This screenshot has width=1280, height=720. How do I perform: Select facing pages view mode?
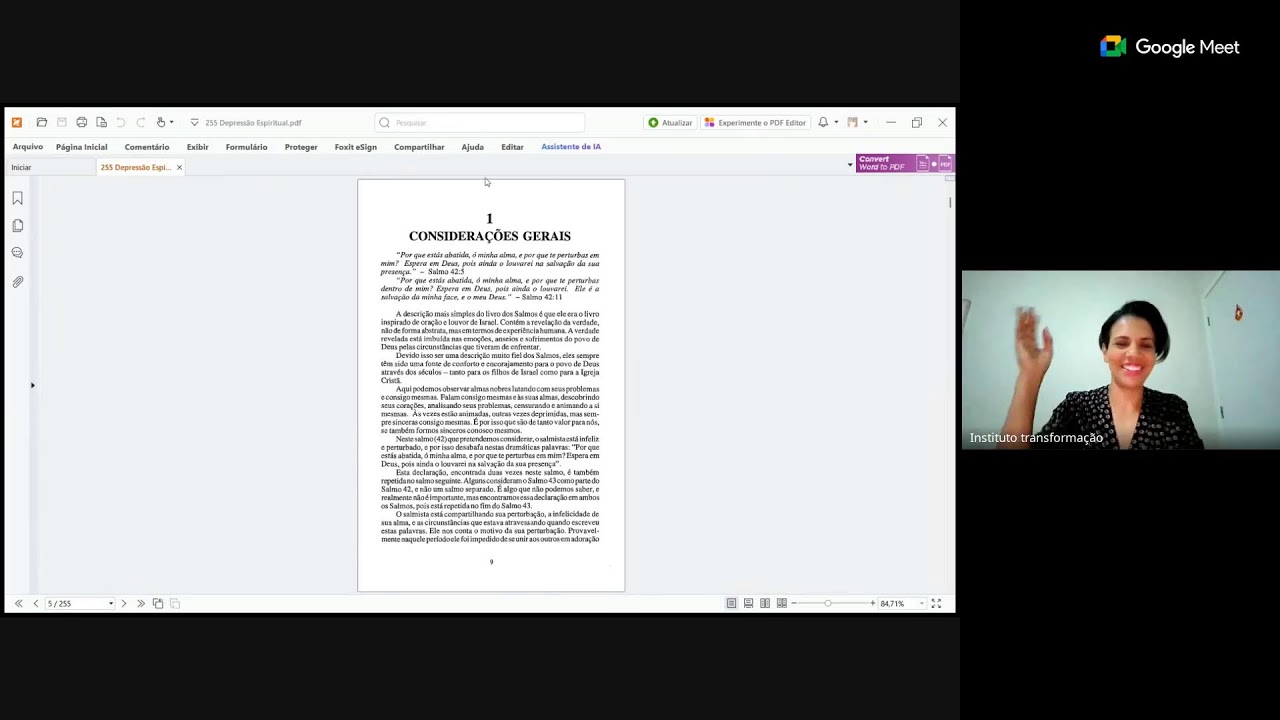(765, 603)
